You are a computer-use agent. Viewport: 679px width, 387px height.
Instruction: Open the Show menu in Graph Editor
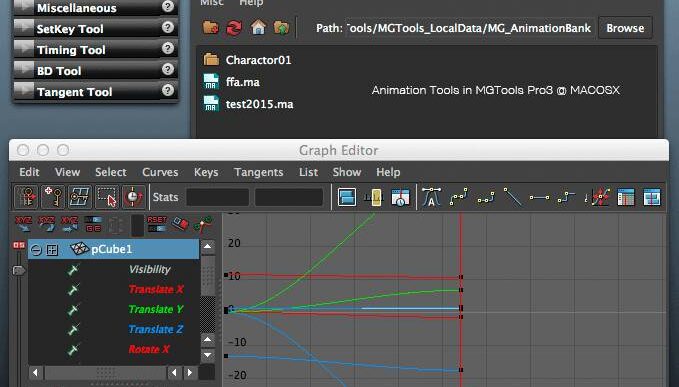tap(347, 172)
